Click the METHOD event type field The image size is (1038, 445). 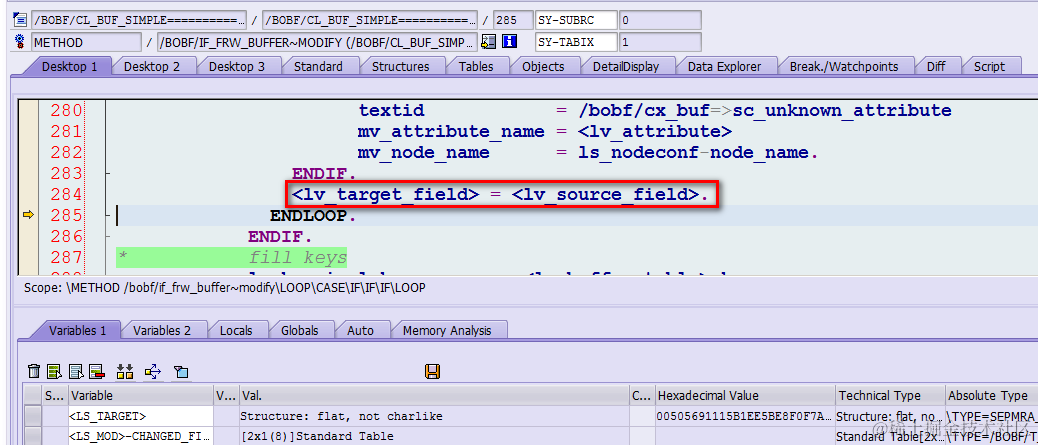[86, 42]
